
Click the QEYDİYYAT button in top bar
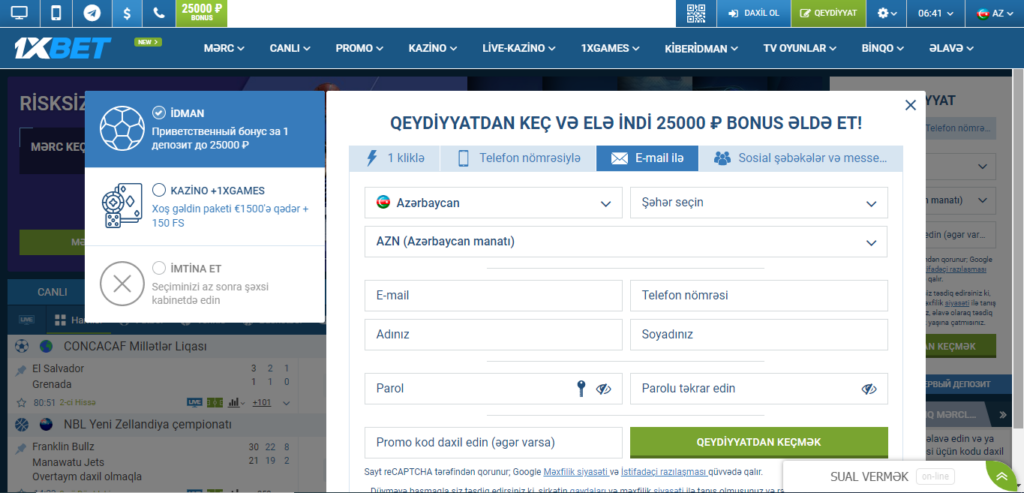(x=829, y=13)
